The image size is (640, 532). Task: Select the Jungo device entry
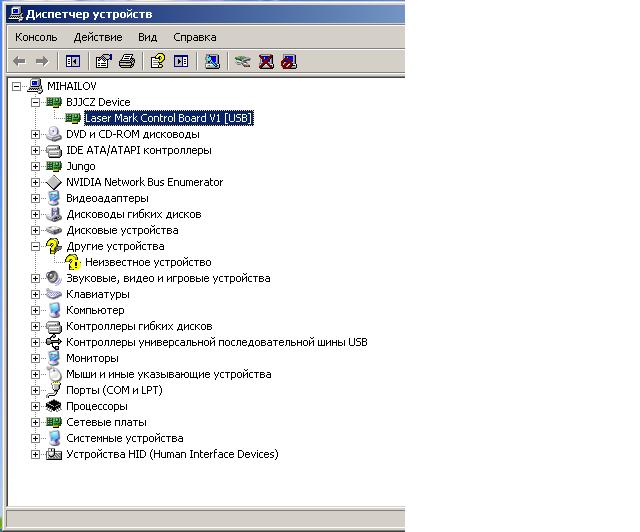80,166
